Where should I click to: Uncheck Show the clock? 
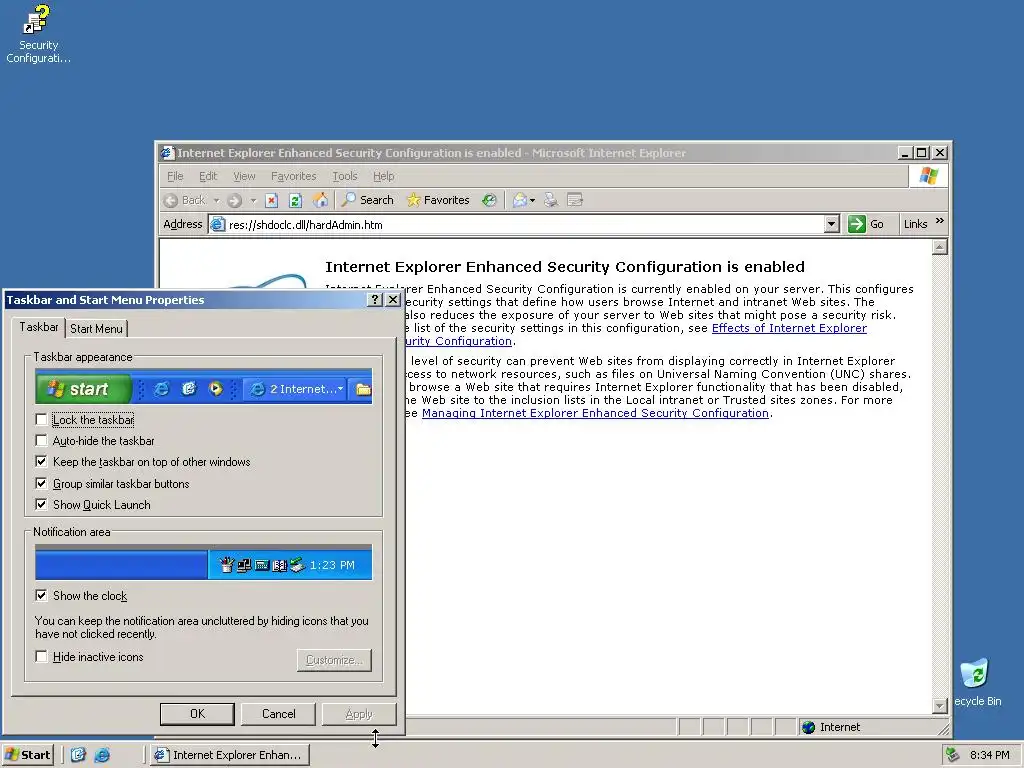(x=41, y=595)
